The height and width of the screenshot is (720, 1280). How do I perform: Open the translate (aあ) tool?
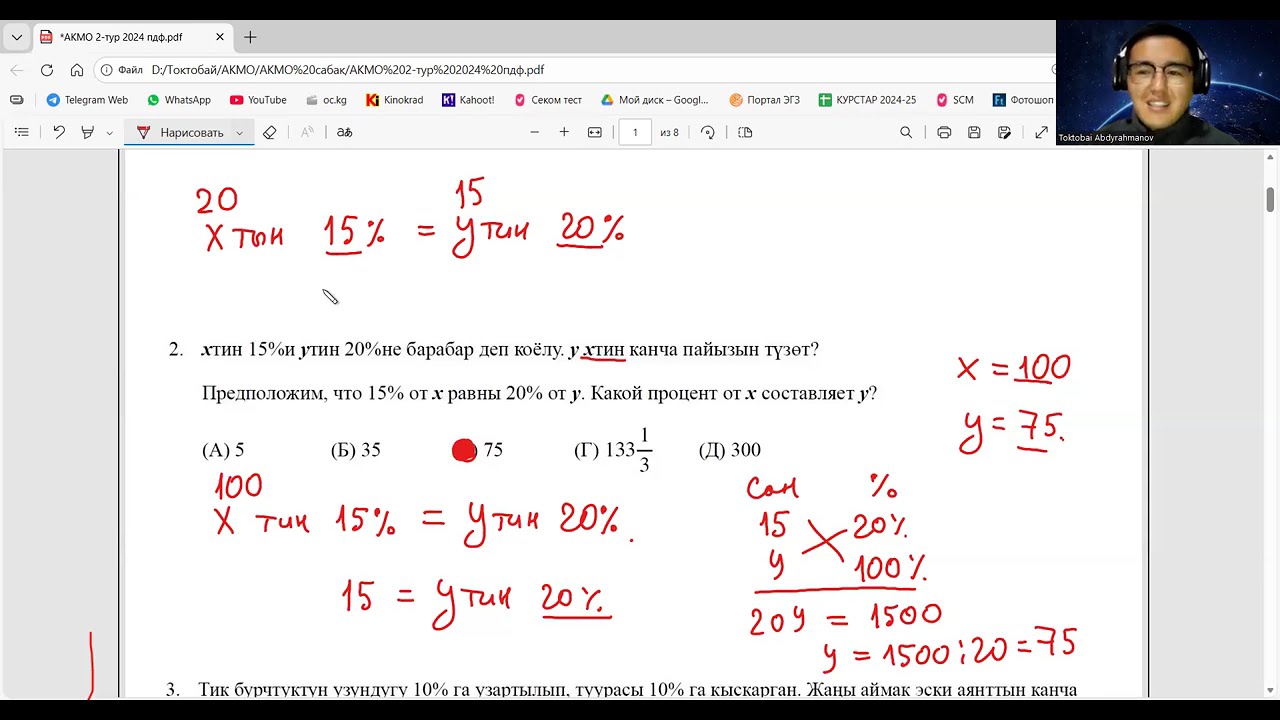tap(344, 132)
